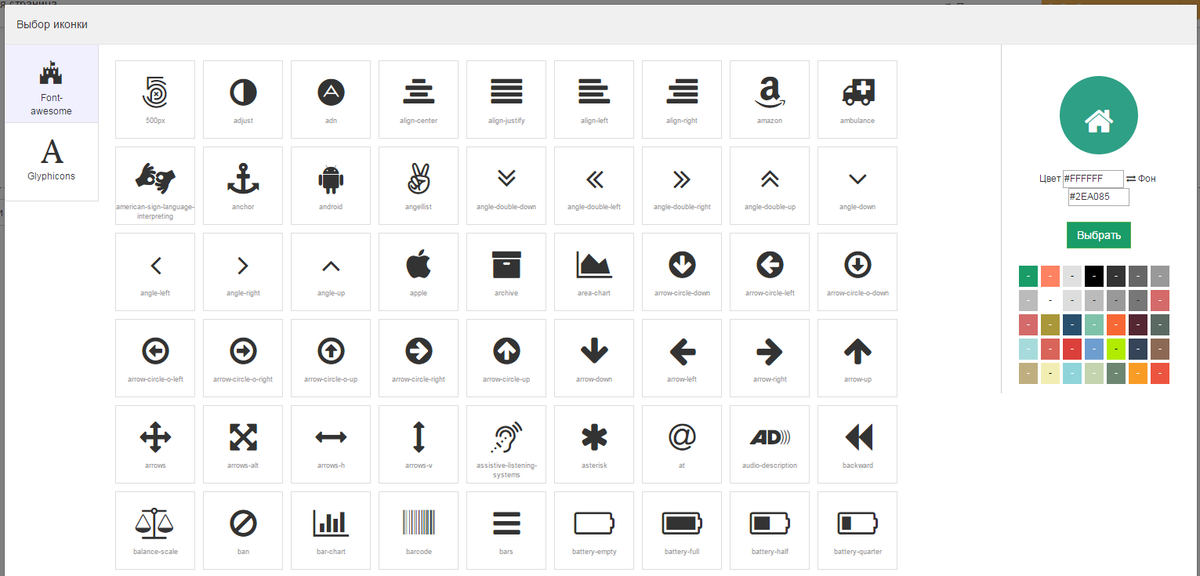Pick the asterisk icon

[x=594, y=444]
